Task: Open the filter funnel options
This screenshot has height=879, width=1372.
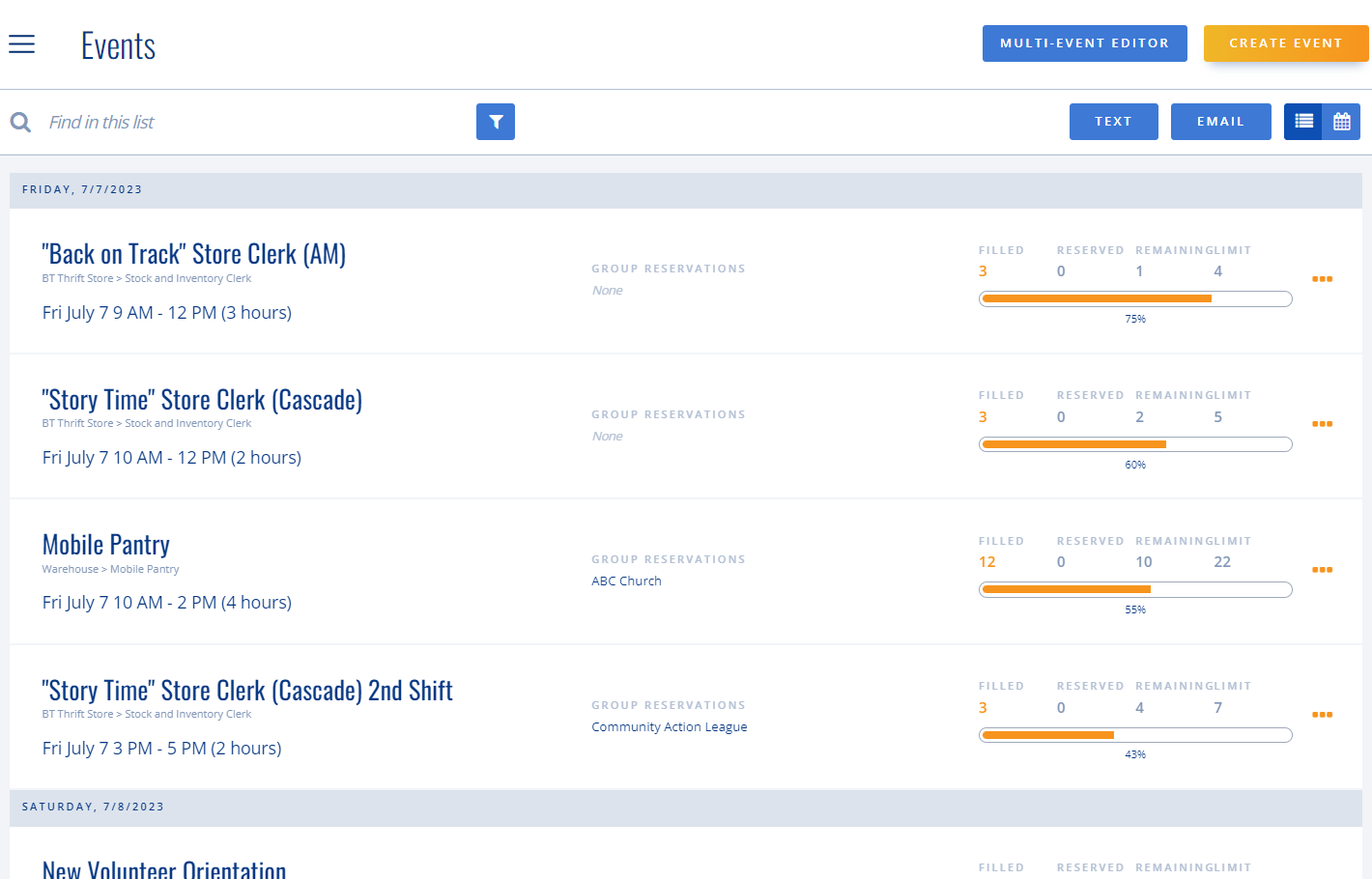Action: point(496,122)
